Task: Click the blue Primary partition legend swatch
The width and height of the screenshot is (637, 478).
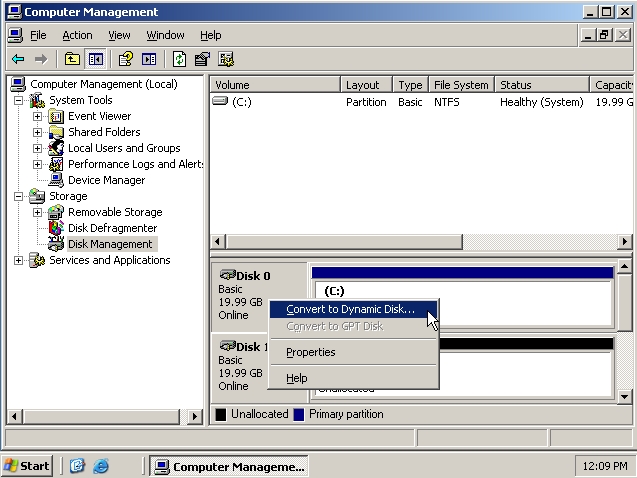Action: click(x=299, y=415)
